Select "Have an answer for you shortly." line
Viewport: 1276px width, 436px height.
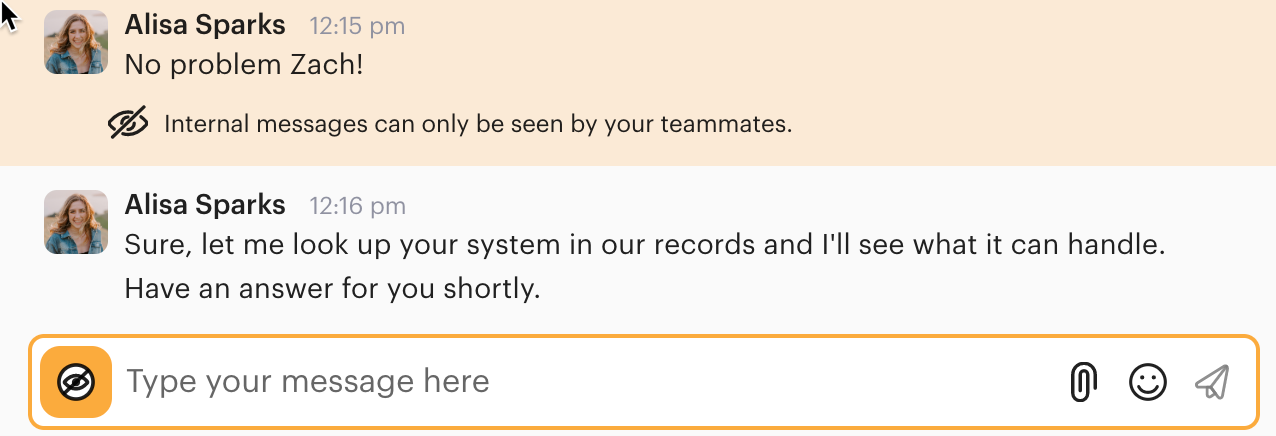(x=332, y=290)
